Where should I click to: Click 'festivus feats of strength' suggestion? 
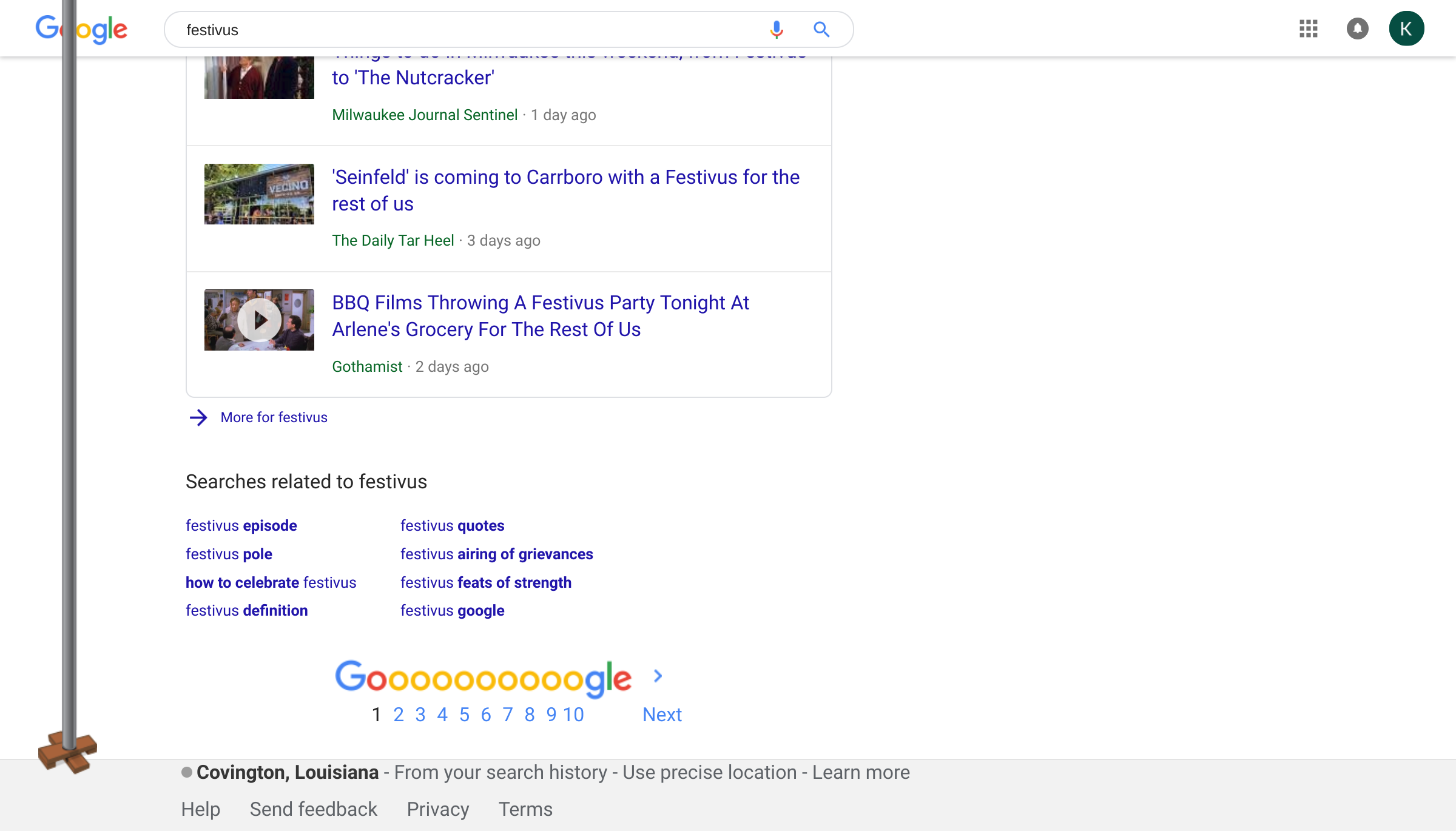(x=486, y=581)
